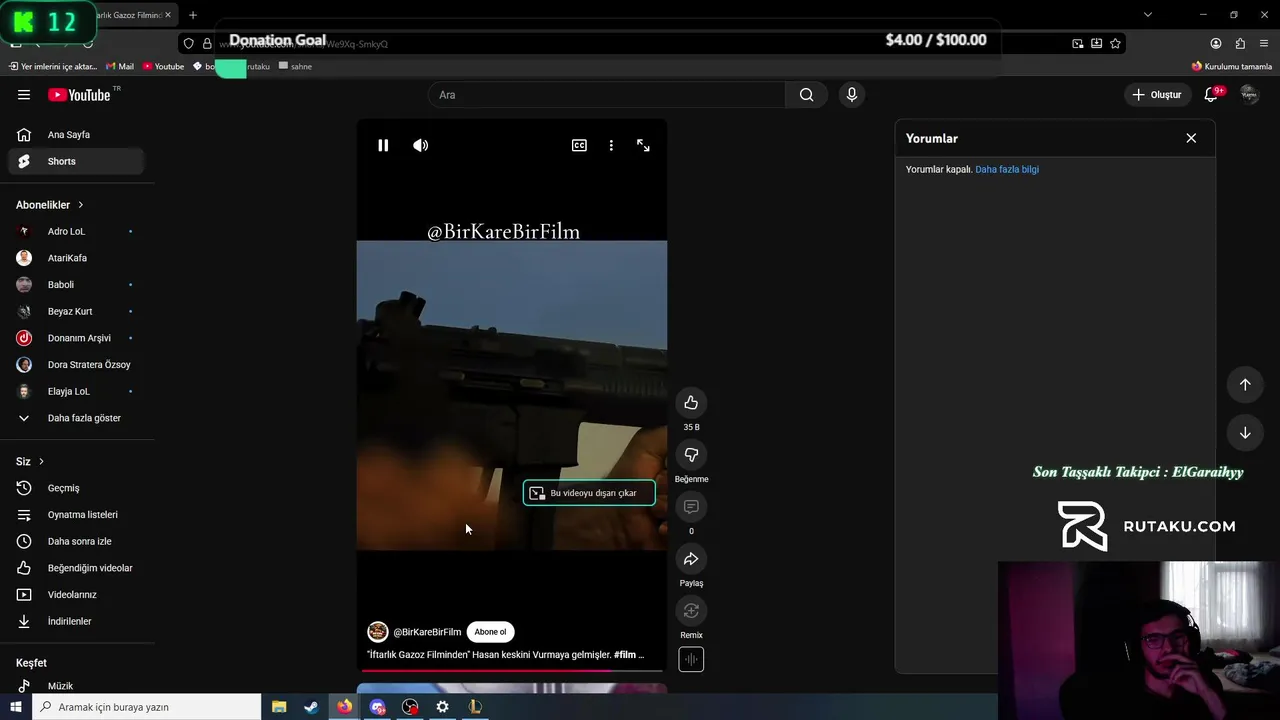Open 'Geçmiş' watch history
1280x720 pixels.
click(76, 488)
